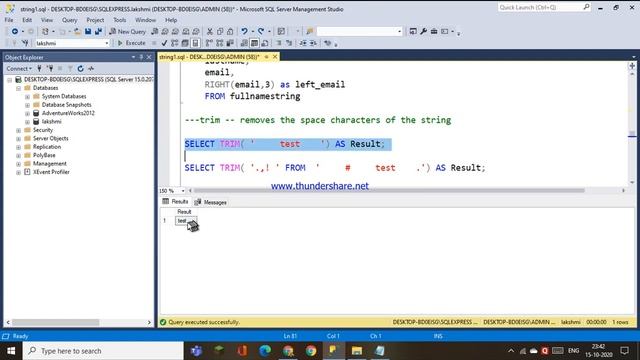Image resolution: width=640 pixels, height=360 pixels.
Task: Execute the selected query
Action: point(131,43)
